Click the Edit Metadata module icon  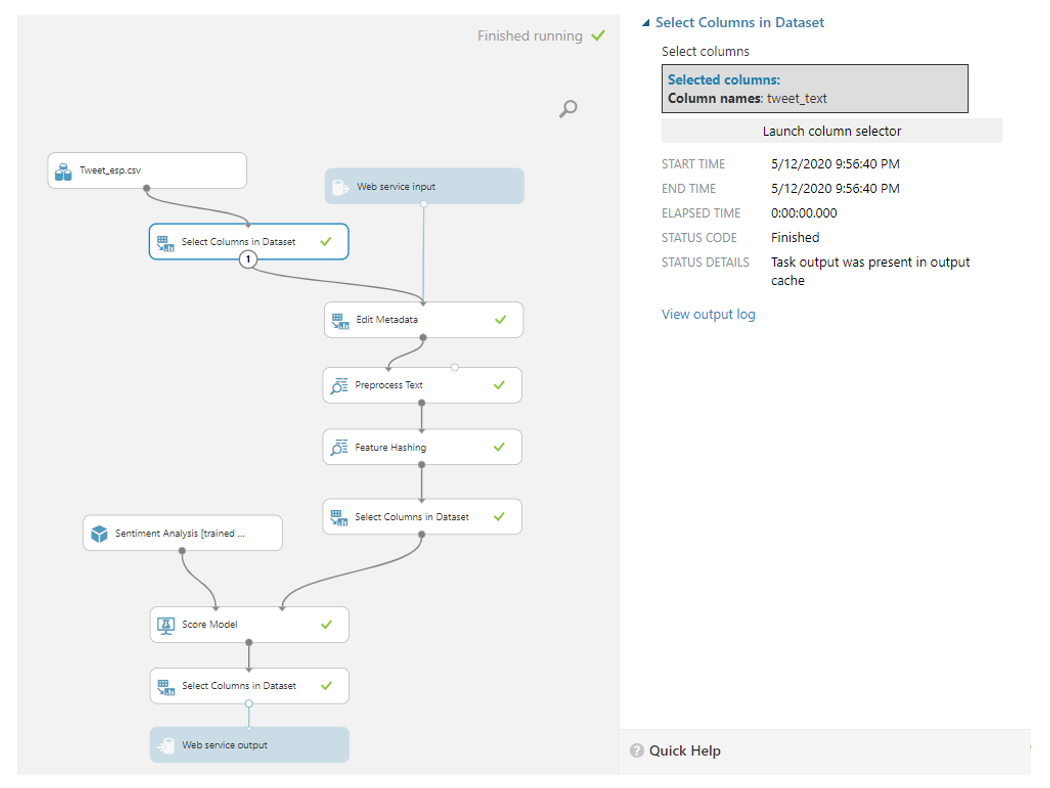(340, 320)
